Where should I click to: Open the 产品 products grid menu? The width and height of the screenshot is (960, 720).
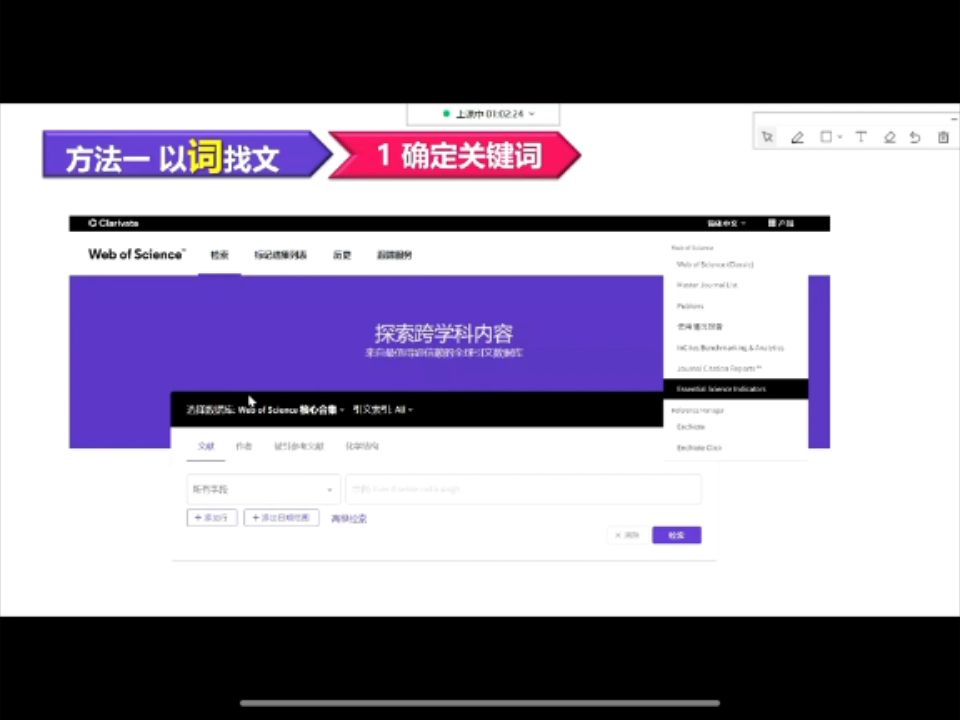[x=781, y=223]
